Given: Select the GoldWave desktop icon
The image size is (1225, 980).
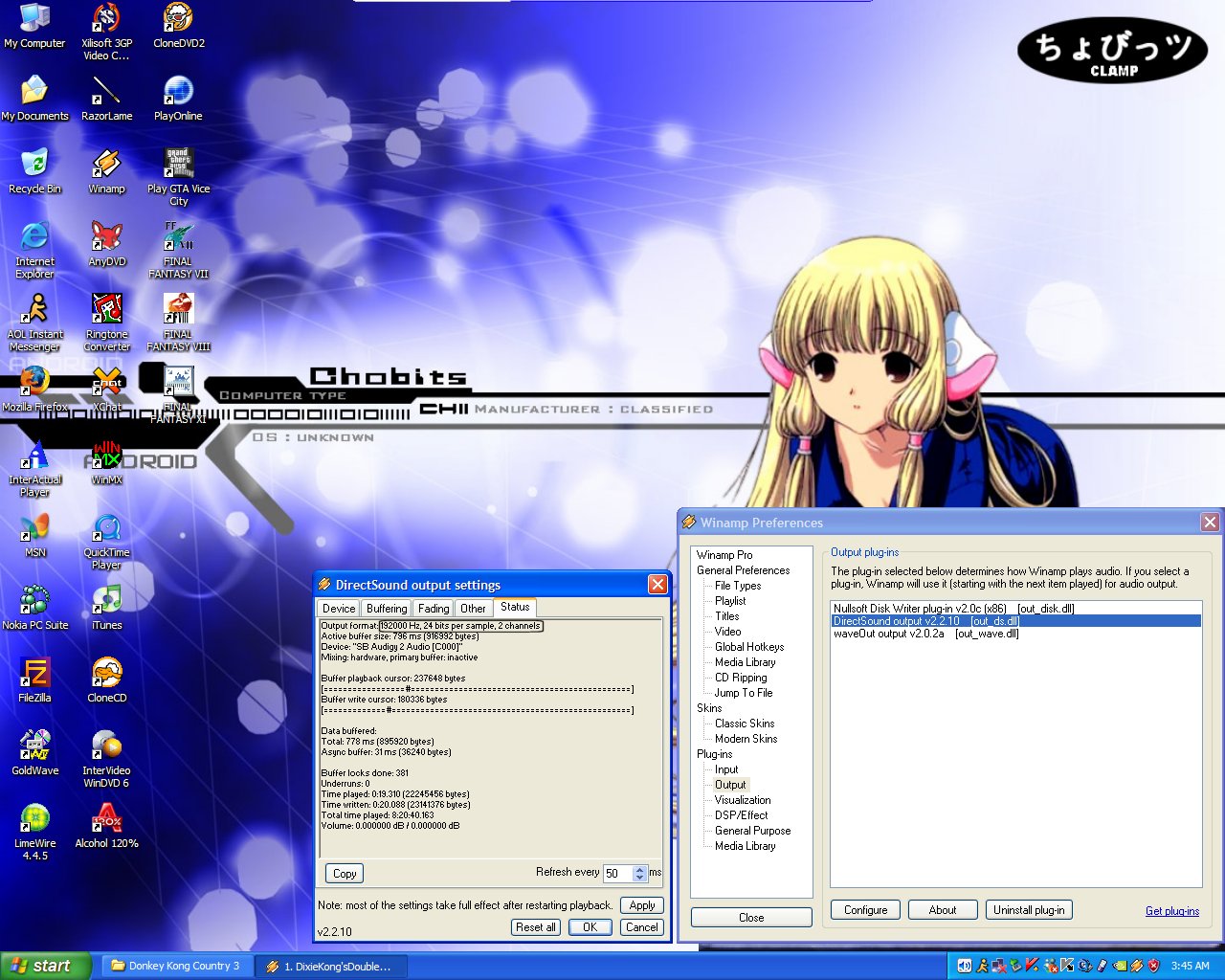Looking at the screenshot, I should [x=34, y=747].
